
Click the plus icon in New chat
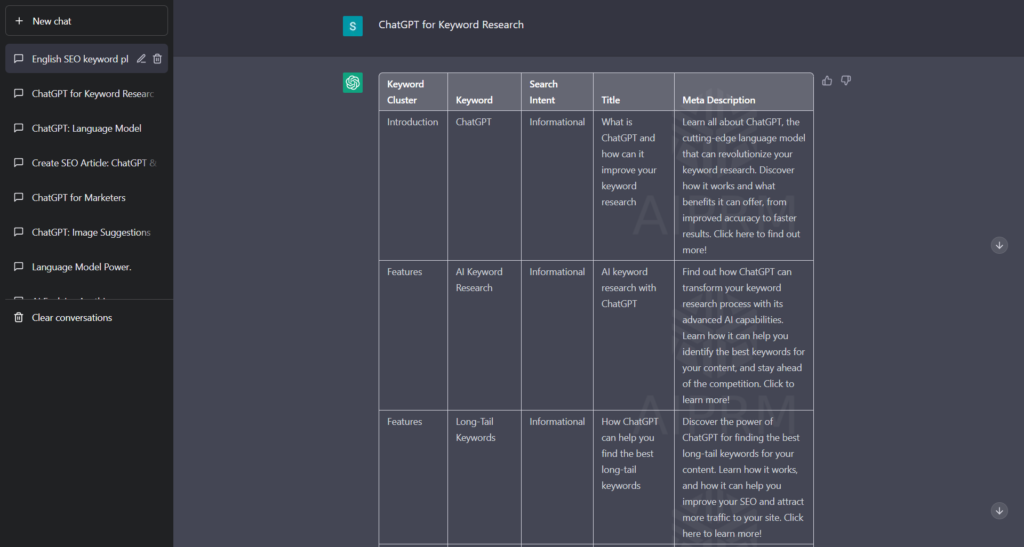tap(19, 21)
